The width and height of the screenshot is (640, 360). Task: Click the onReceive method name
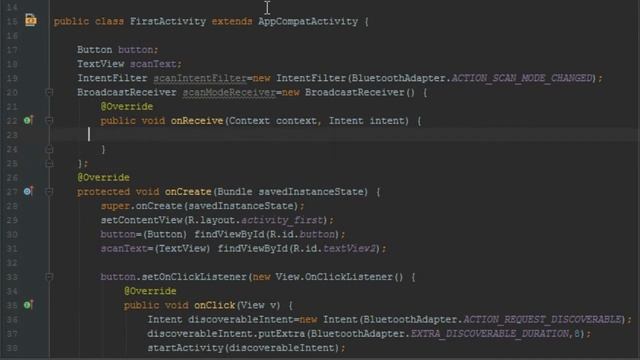pyautogui.click(x=197, y=121)
